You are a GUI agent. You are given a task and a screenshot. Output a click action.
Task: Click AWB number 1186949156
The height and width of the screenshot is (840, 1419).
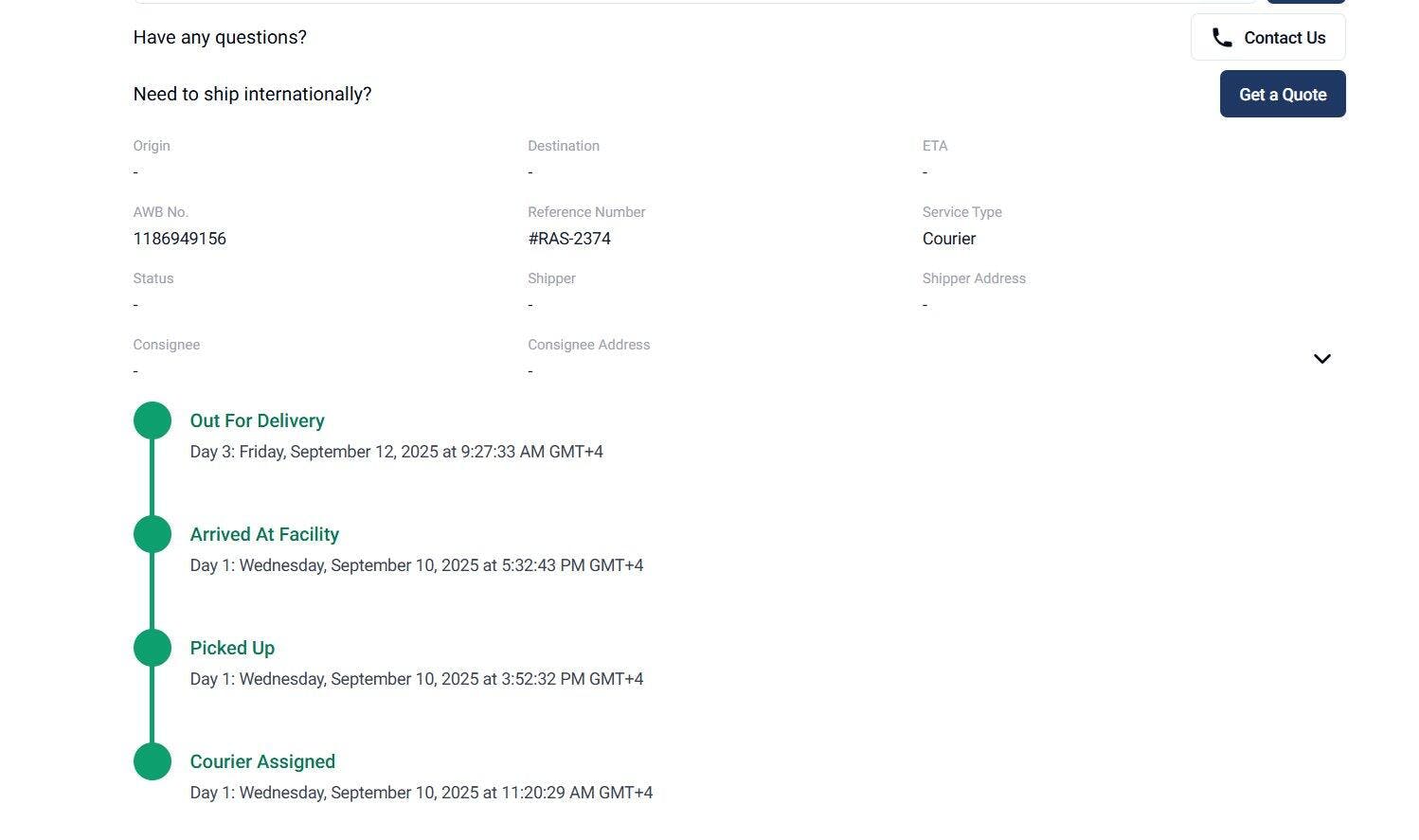[x=180, y=239]
